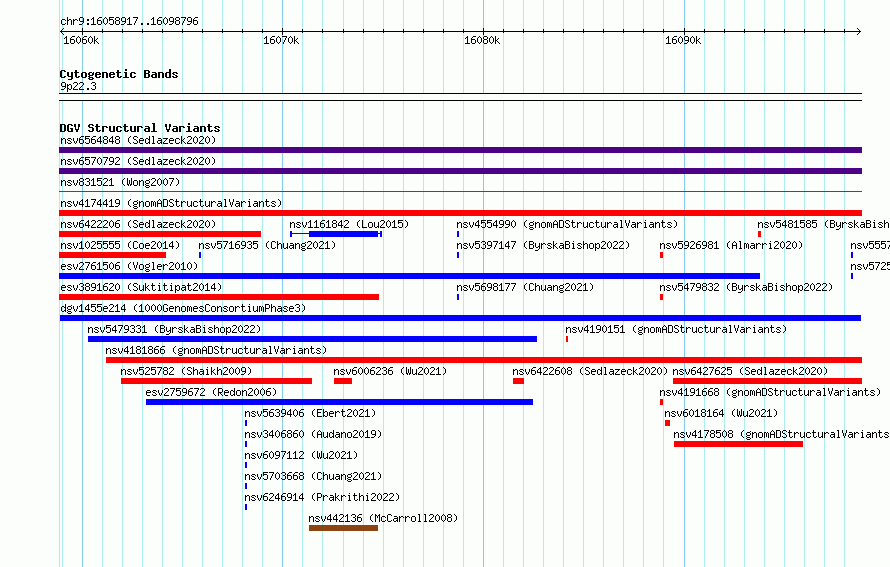Select the red bar below nsv6422206
Viewport: 890px width, 567px height.
(160, 234)
